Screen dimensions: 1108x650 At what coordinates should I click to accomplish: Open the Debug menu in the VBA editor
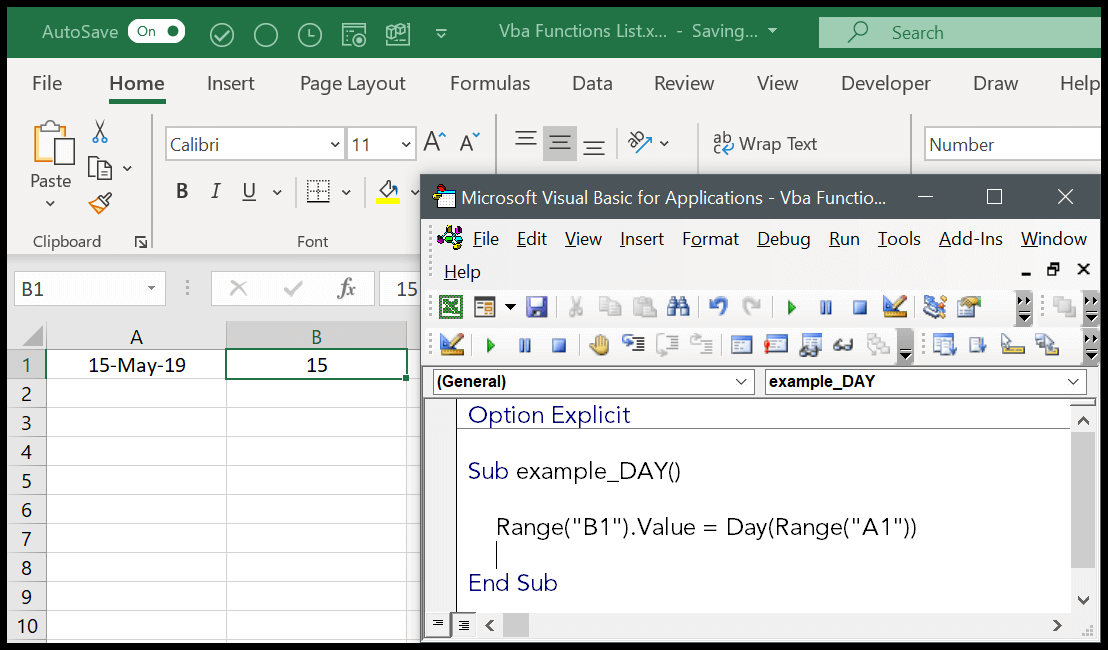783,239
